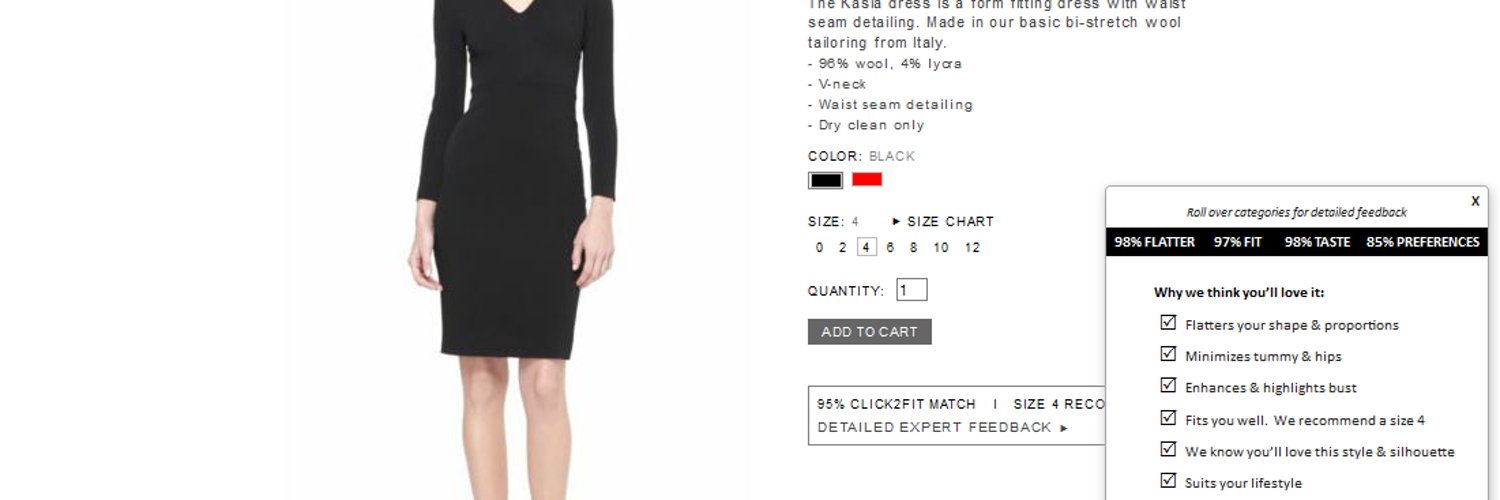1500x500 pixels.
Task: Select size 10
Action: coord(941,248)
